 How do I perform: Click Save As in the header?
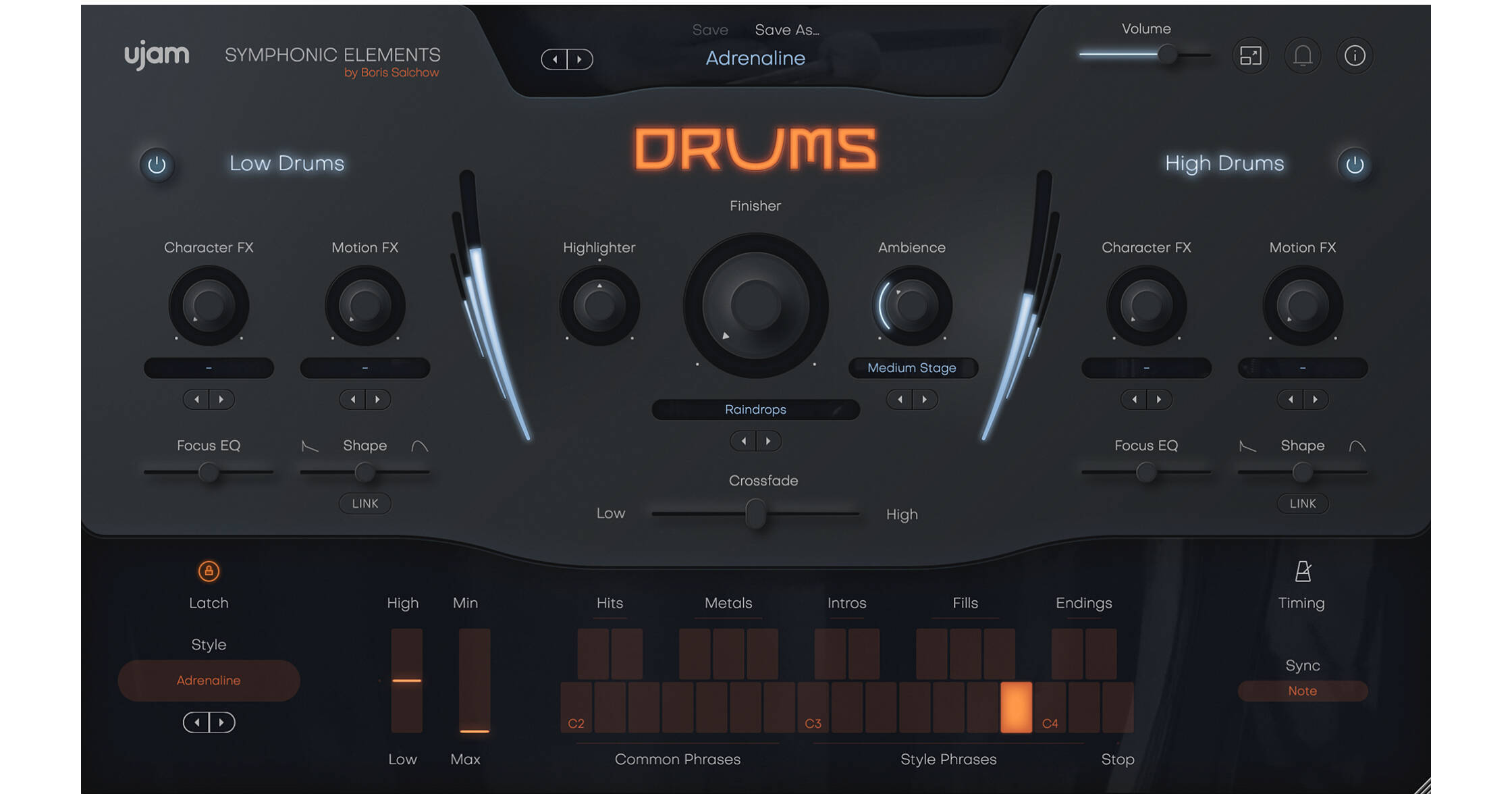(x=786, y=30)
